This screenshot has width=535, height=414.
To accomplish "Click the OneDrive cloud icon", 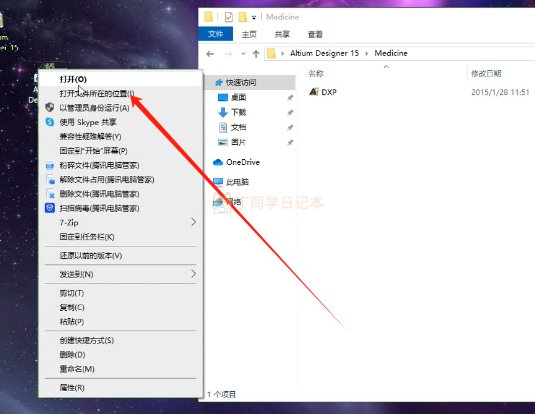I will click(x=218, y=162).
